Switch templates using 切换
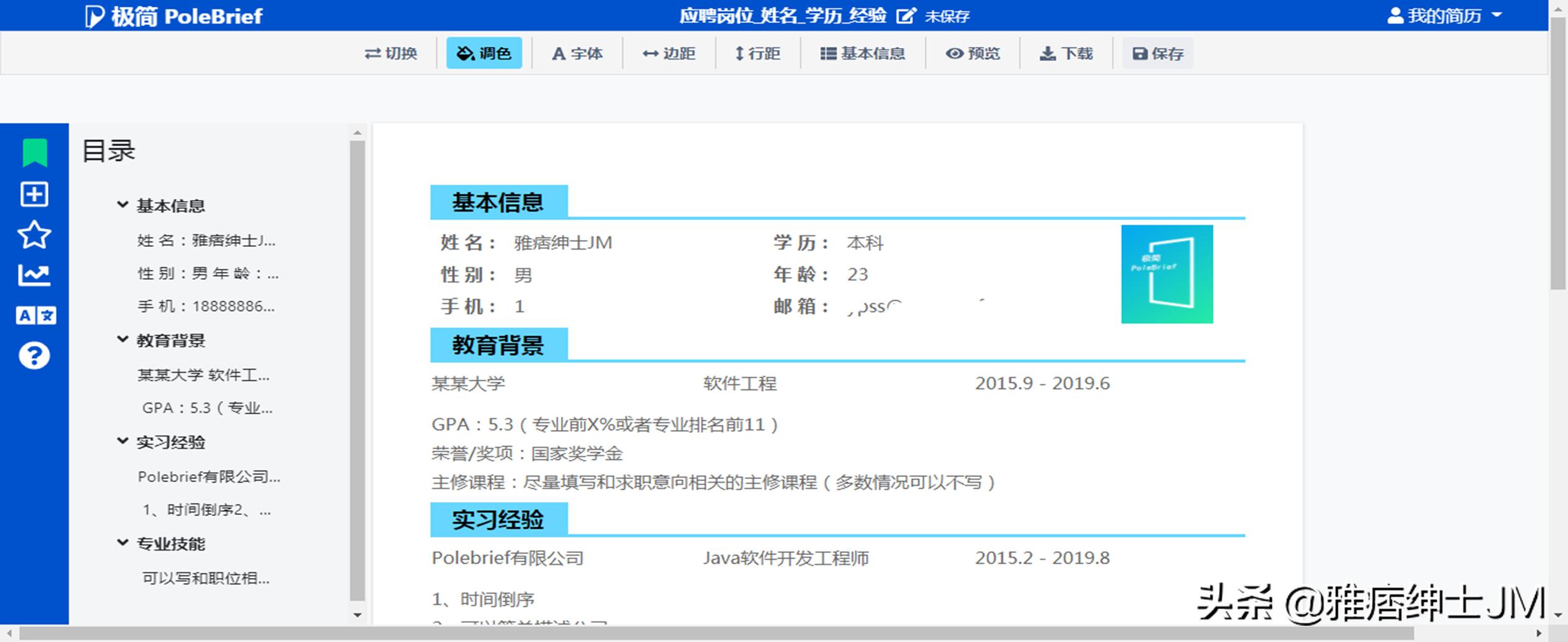This screenshot has width=1568, height=642. pos(392,53)
